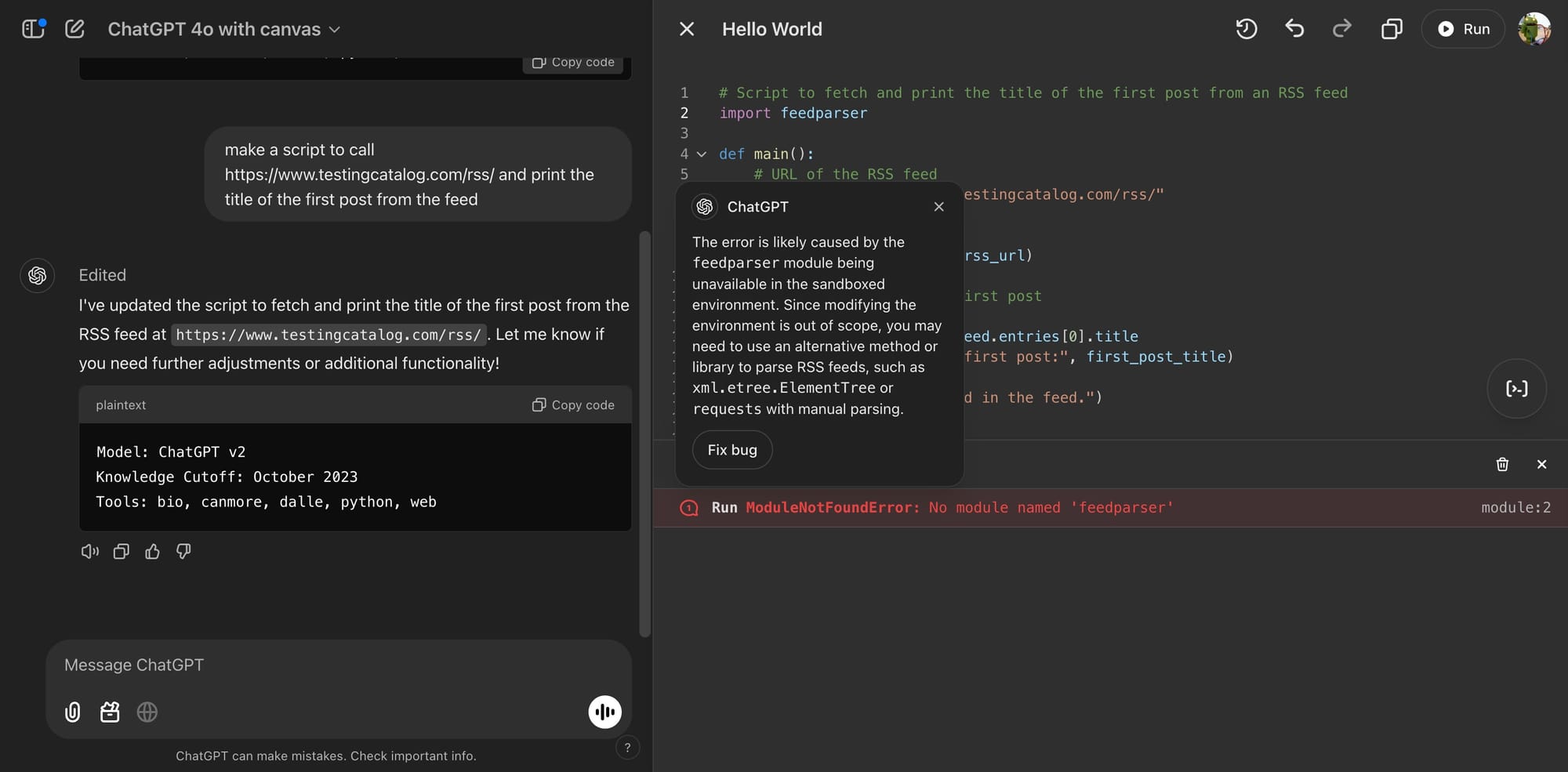Click the ModuleNotFoundError error message
This screenshot has width=1568, height=772.
960,508
